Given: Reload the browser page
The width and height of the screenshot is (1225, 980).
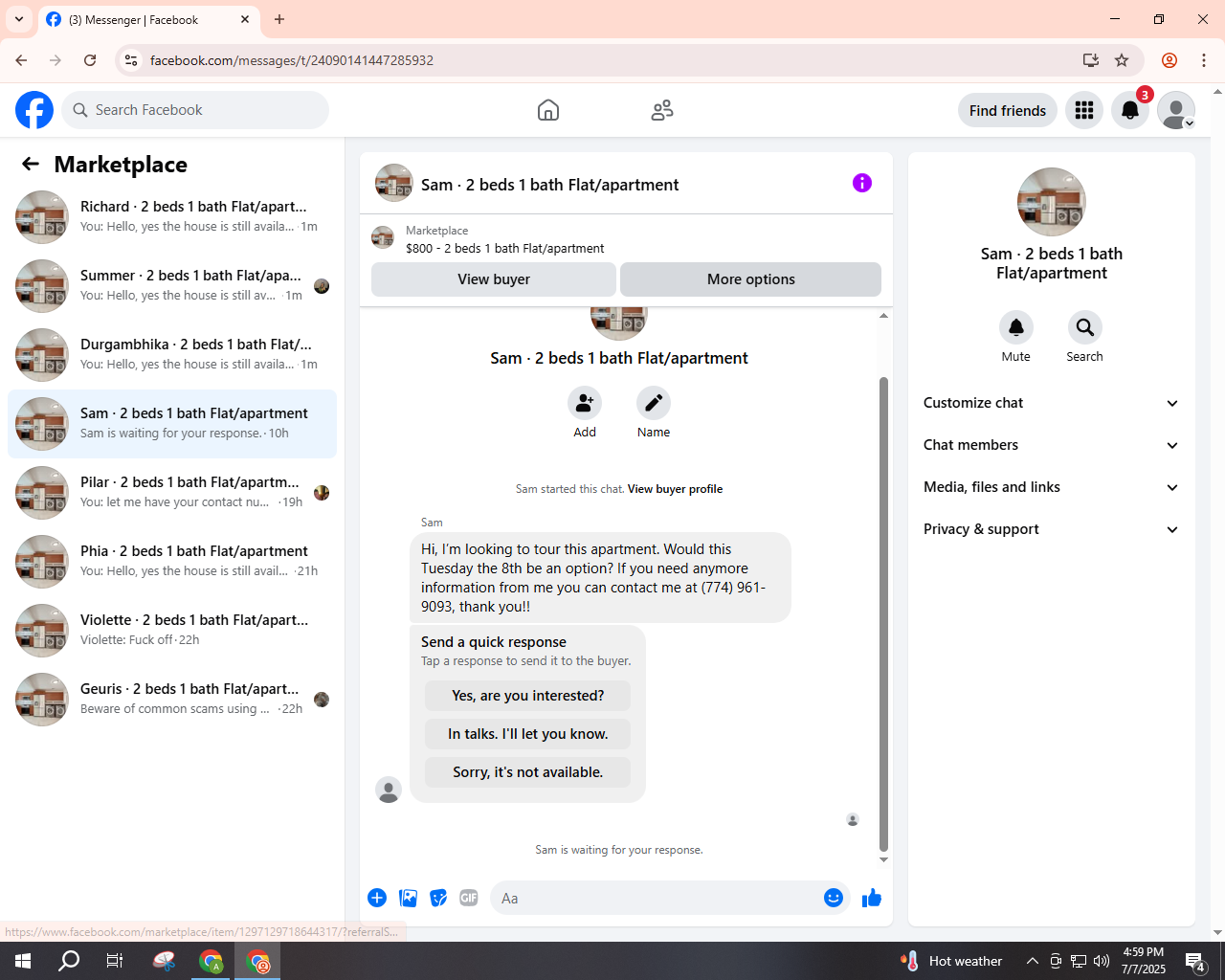Looking at the screenshot, I should point(90,60).
